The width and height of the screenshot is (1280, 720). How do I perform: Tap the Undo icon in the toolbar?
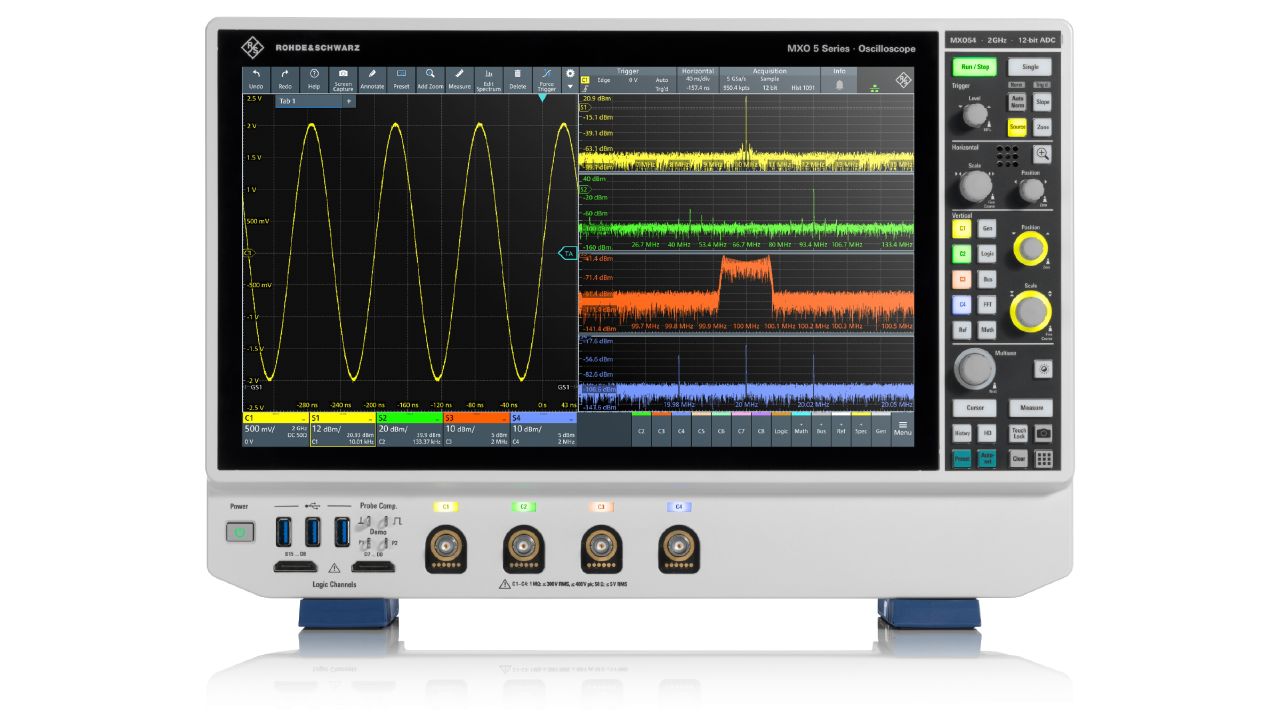tap(256, 79)
